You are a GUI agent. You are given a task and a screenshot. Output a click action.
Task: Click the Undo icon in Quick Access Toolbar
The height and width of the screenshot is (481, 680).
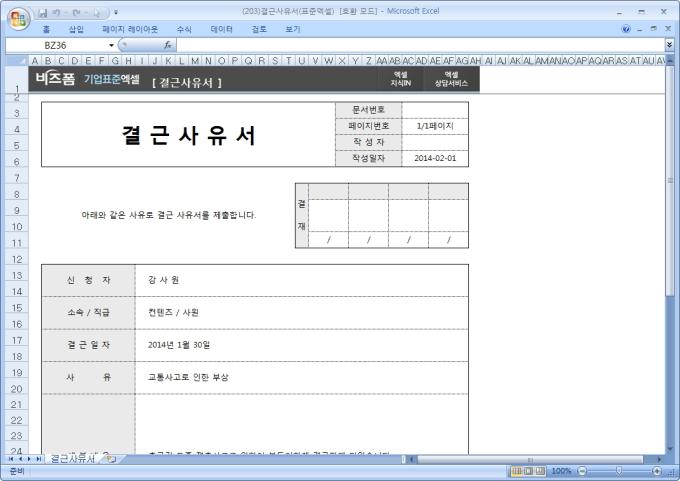[x=56, y=13]
